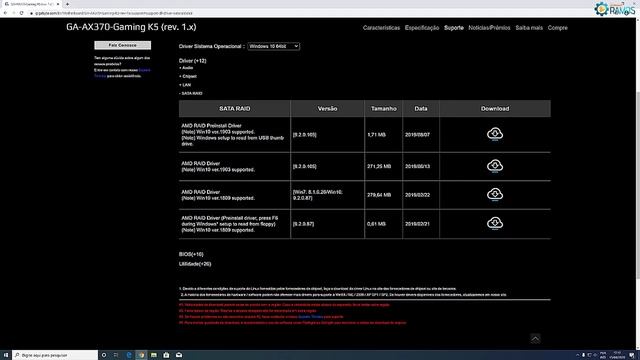
Task: Open the Características tab
Action: (381, 28)
